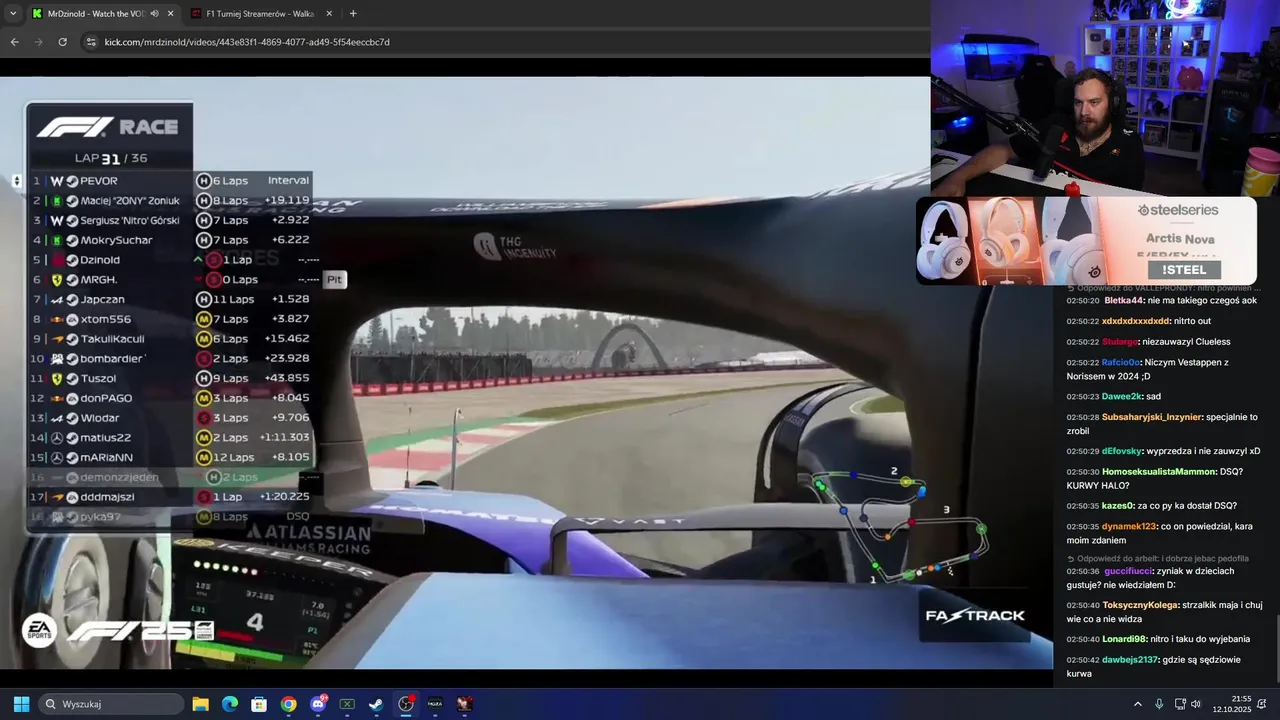Open Microsoft Store from the taskbar
The image size is (1280, 720).
click(259, 704)
